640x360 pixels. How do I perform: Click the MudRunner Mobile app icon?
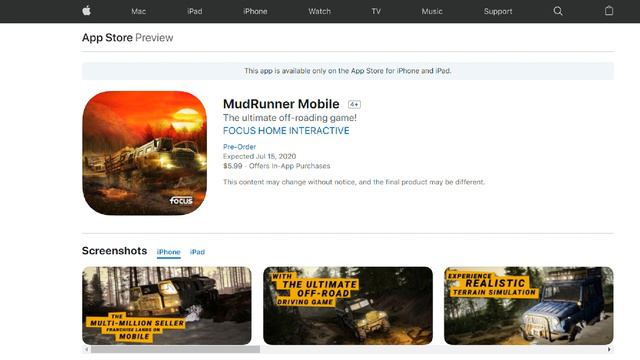144,153
